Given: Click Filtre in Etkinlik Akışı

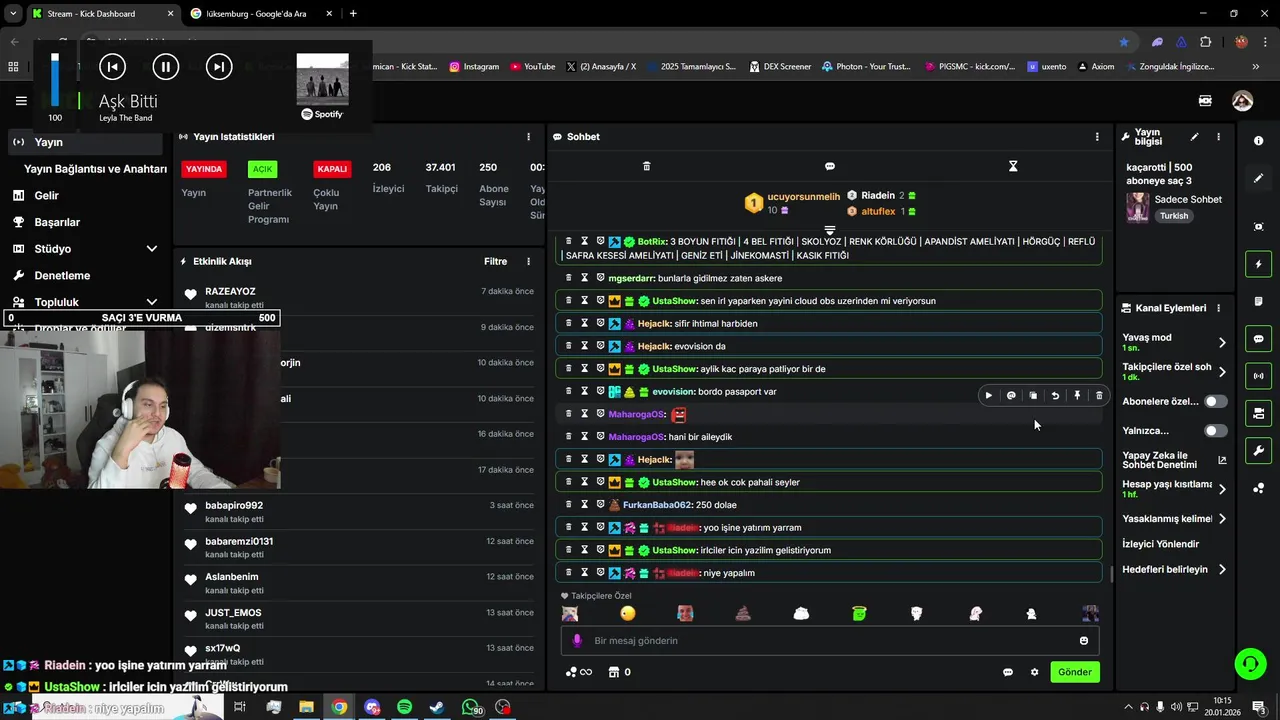Looking at the screenshot, I should coord(495,262).
